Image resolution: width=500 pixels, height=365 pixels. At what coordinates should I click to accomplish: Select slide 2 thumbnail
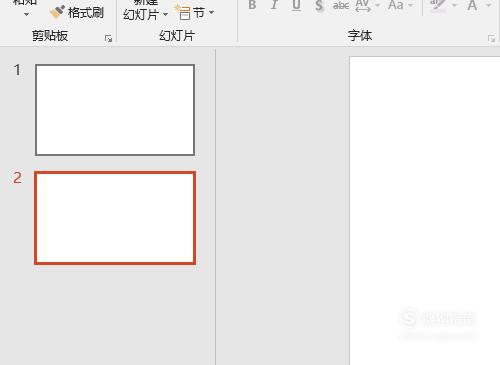click(115, 218)
